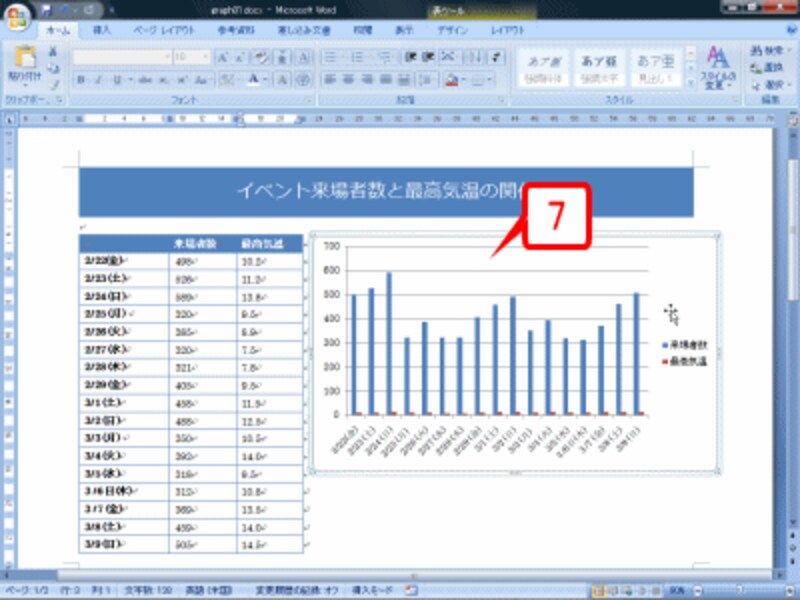Expand the Styles gallery more arrow
The width and height of the screenshot is (800, 600).
coord(687,82)
